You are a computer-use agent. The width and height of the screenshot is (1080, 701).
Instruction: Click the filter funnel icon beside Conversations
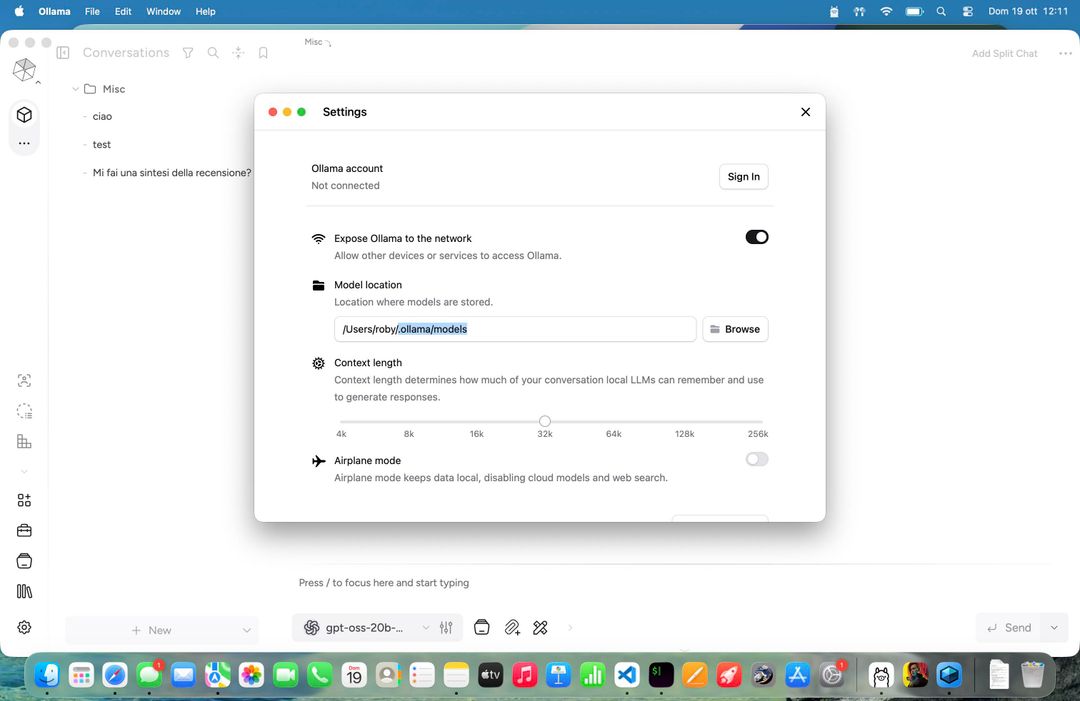[x=188, y=53]
